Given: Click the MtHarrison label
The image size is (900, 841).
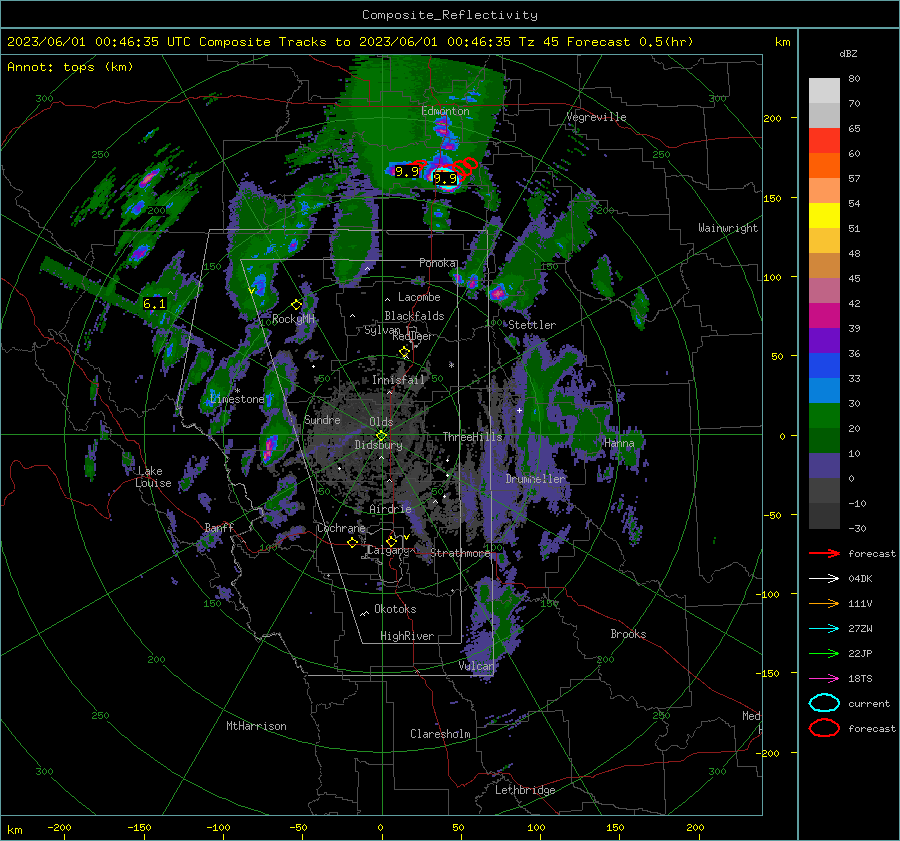Looking at the screenshot, I should point(256,726).
